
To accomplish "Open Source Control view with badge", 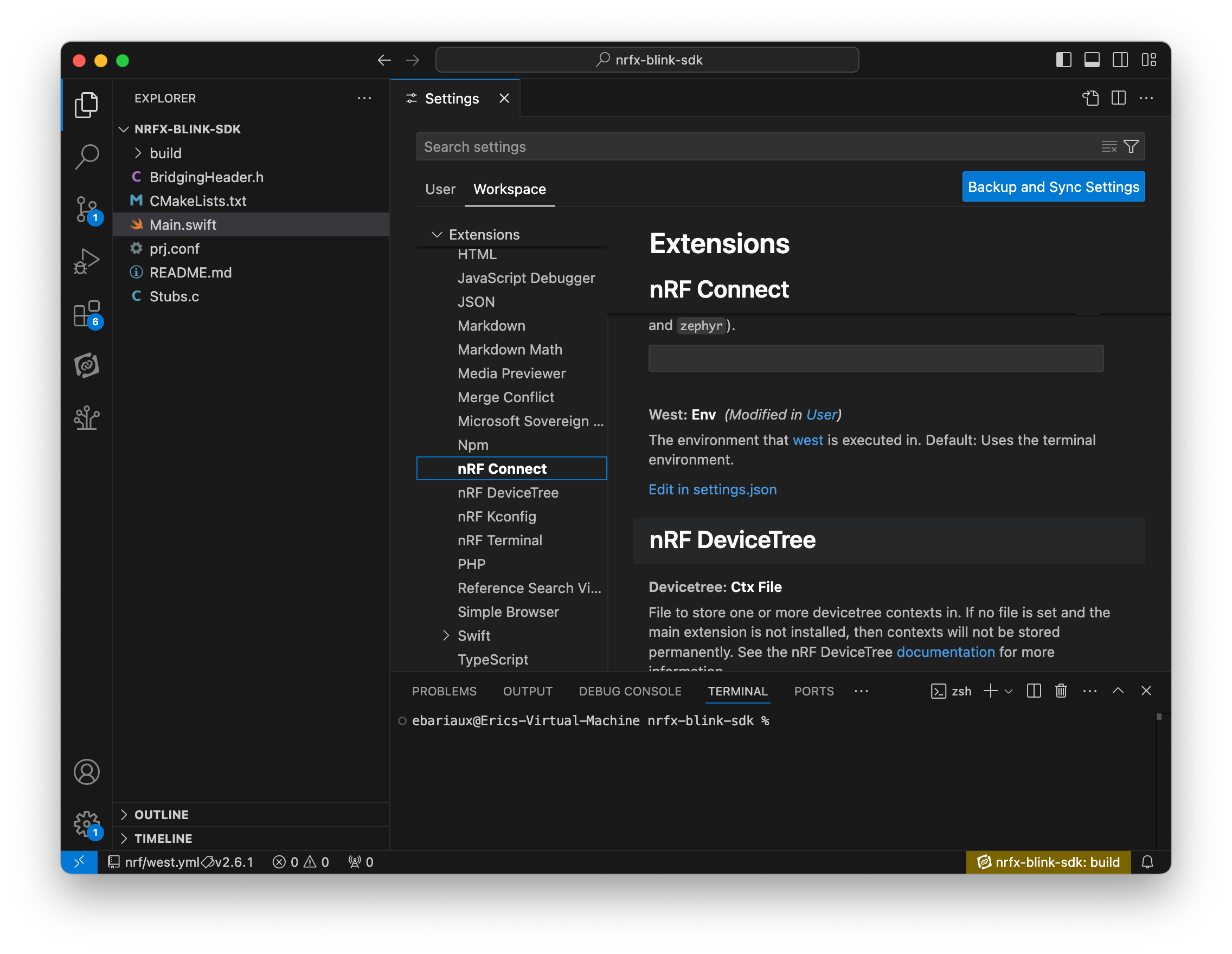I will [x=87, y=210].
